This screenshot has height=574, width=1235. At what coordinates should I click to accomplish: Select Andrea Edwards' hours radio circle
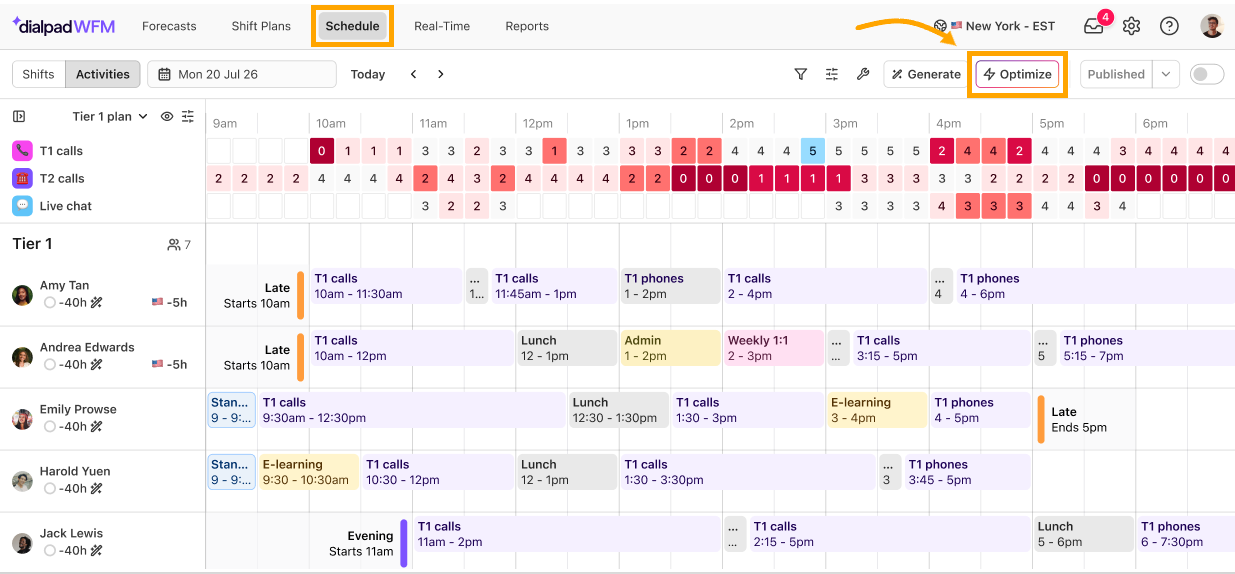point(49,364)
